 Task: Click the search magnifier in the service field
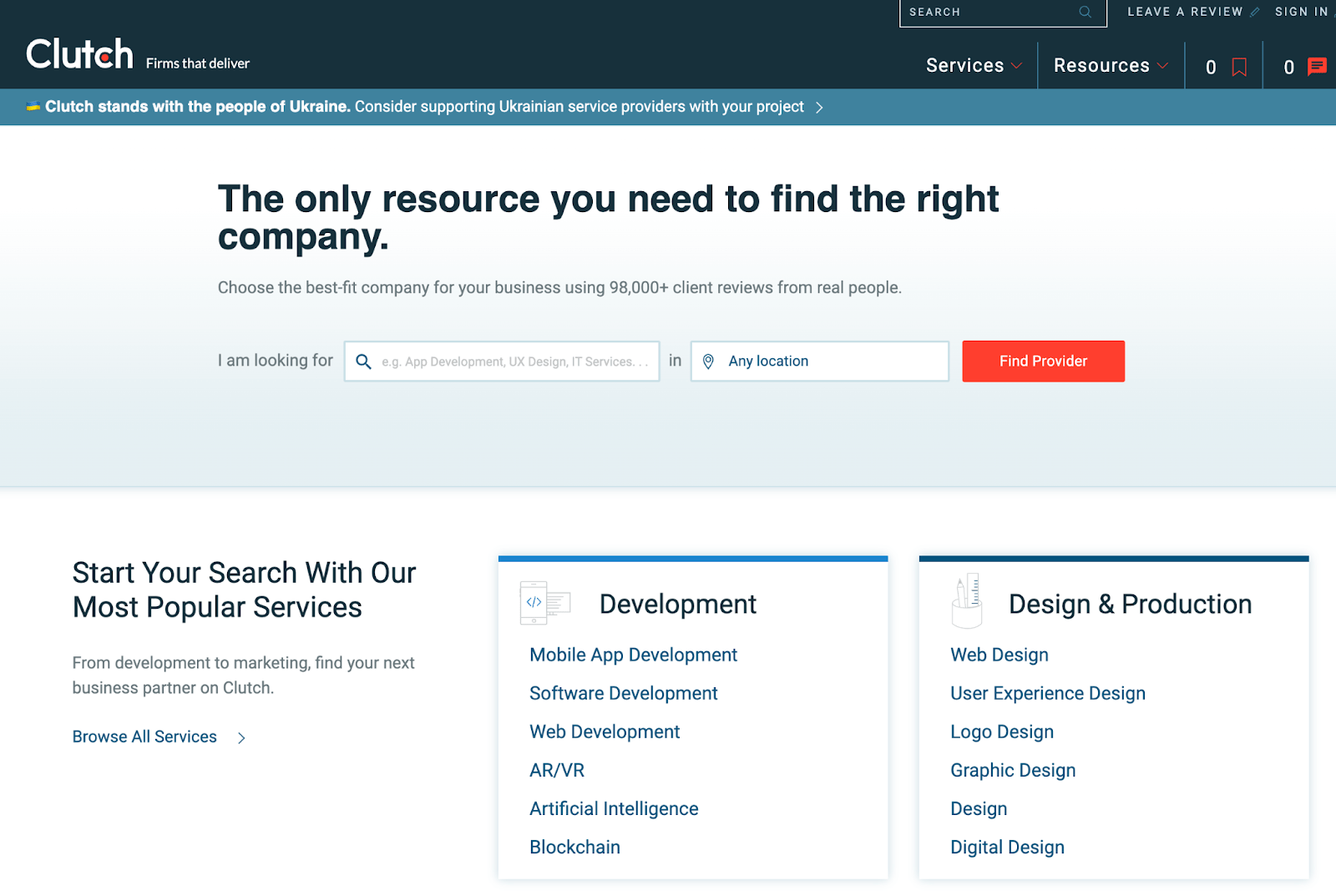[363, 361]
